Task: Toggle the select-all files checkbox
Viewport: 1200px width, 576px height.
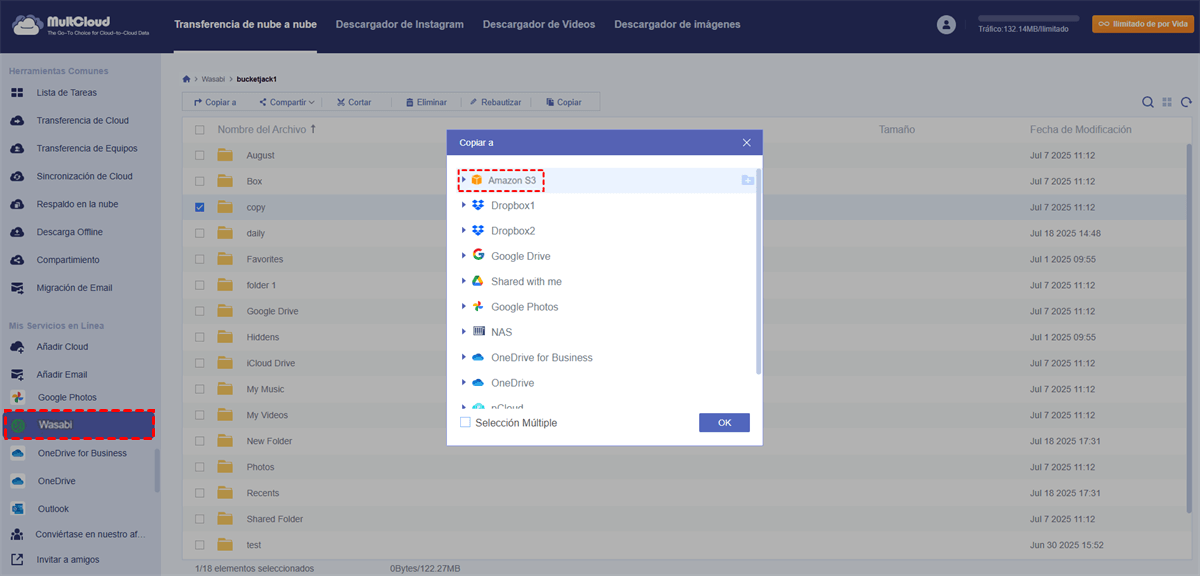Action: [x=200, y=130]
